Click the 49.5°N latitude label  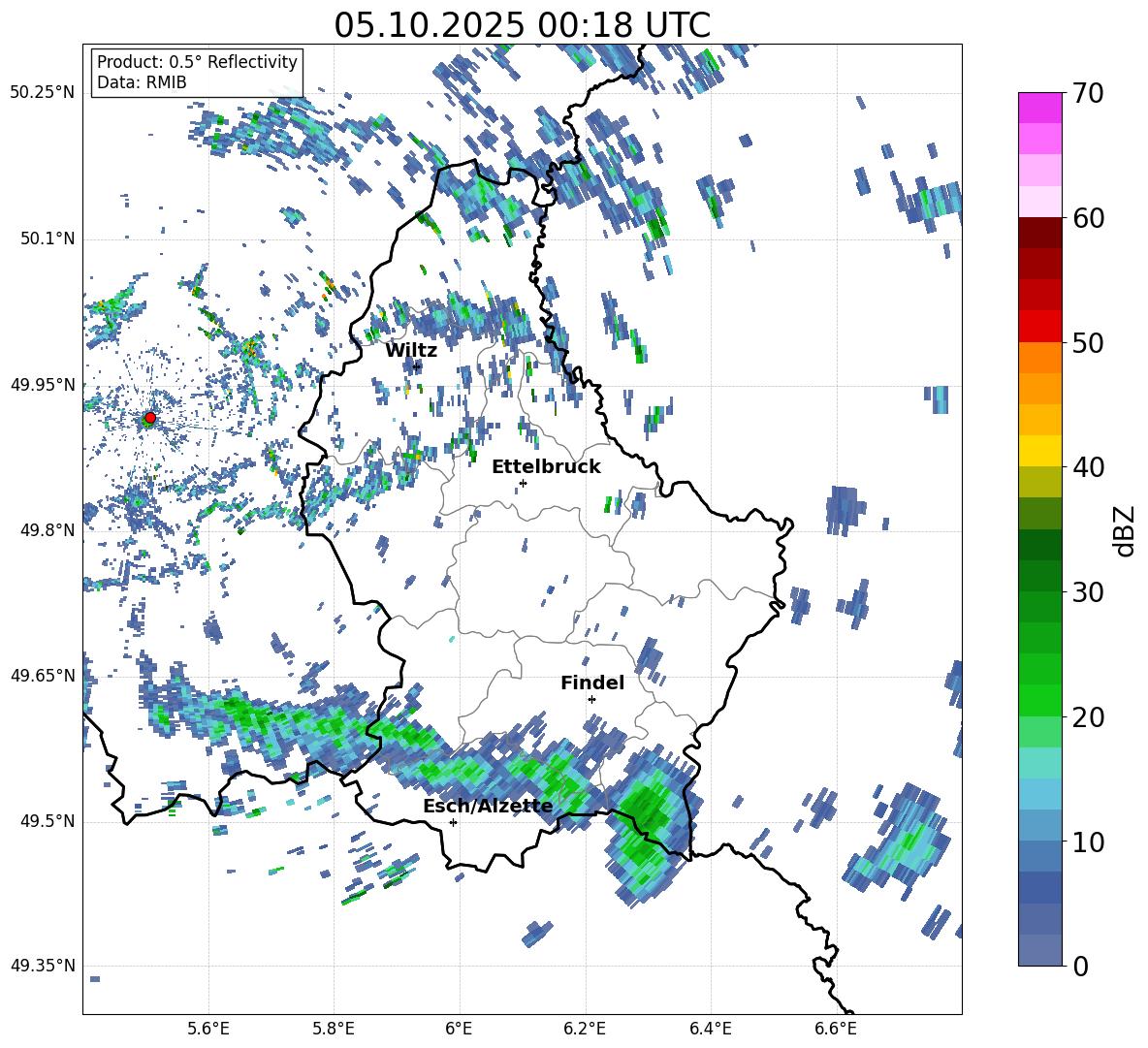tap(47, 821)
